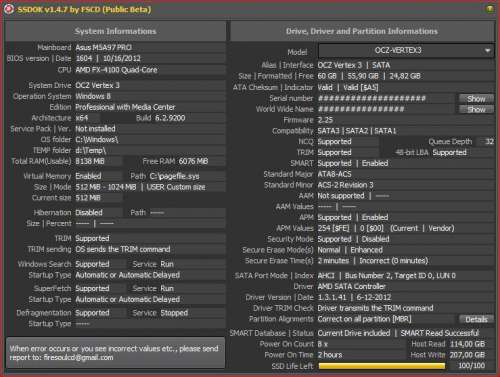Select CPU value AMD FX-4100 Quad-Core
This screenshot has height=377, width=500.
pos(116,70)
